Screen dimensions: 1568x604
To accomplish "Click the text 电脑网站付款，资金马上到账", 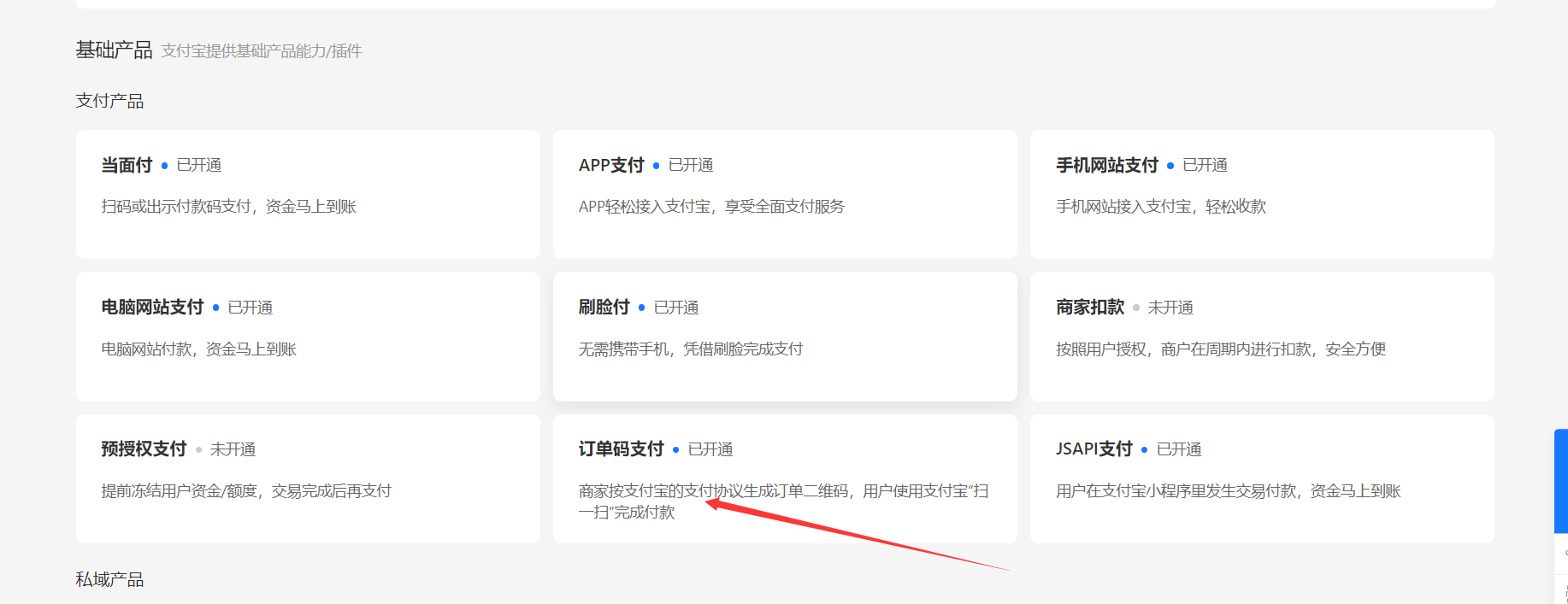I will (x=198, y=349).
